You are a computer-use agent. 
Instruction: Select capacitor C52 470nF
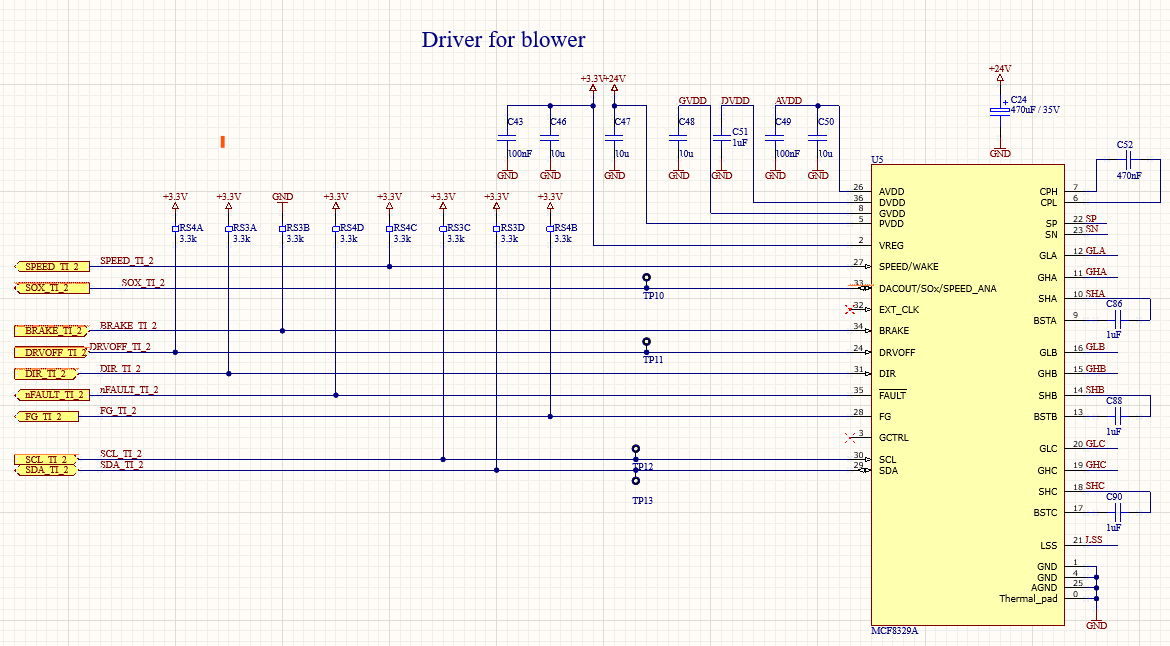point(1127,160)
